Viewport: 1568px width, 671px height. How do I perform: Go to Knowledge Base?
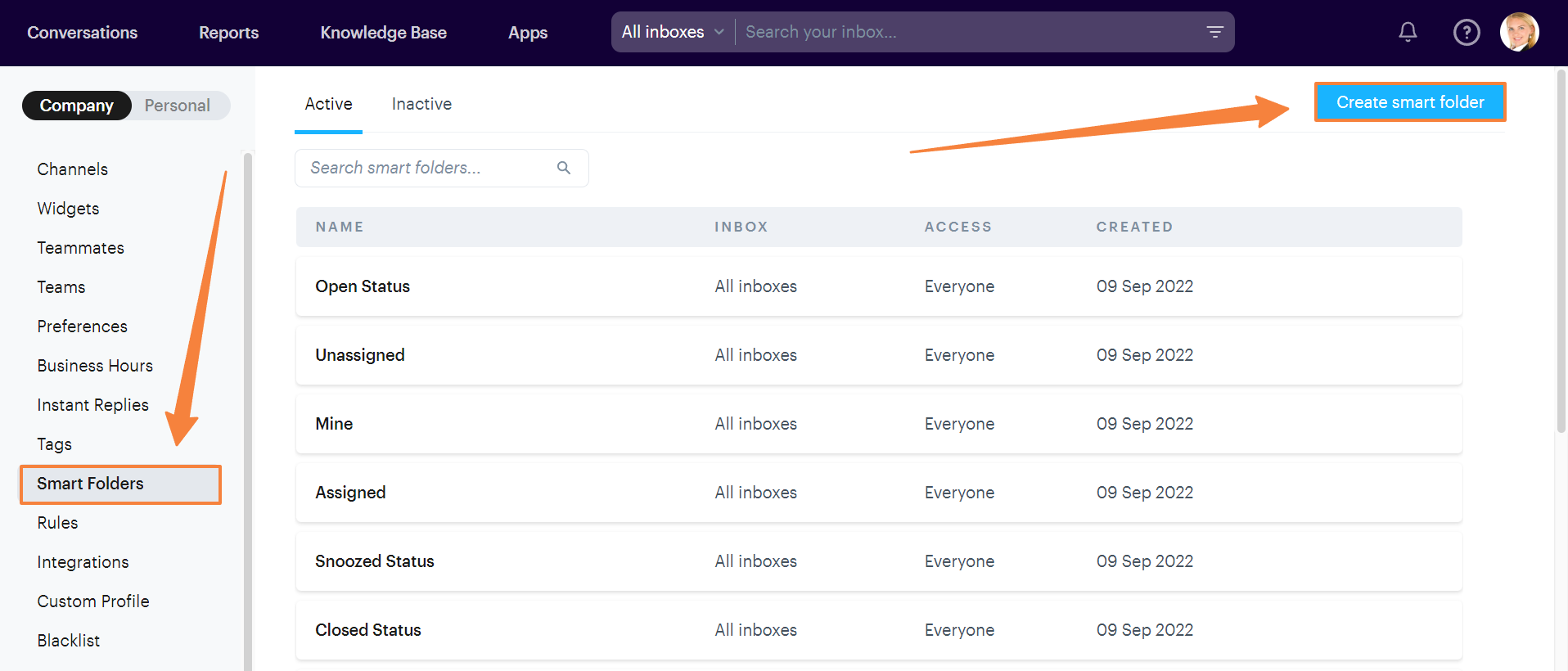383,33
